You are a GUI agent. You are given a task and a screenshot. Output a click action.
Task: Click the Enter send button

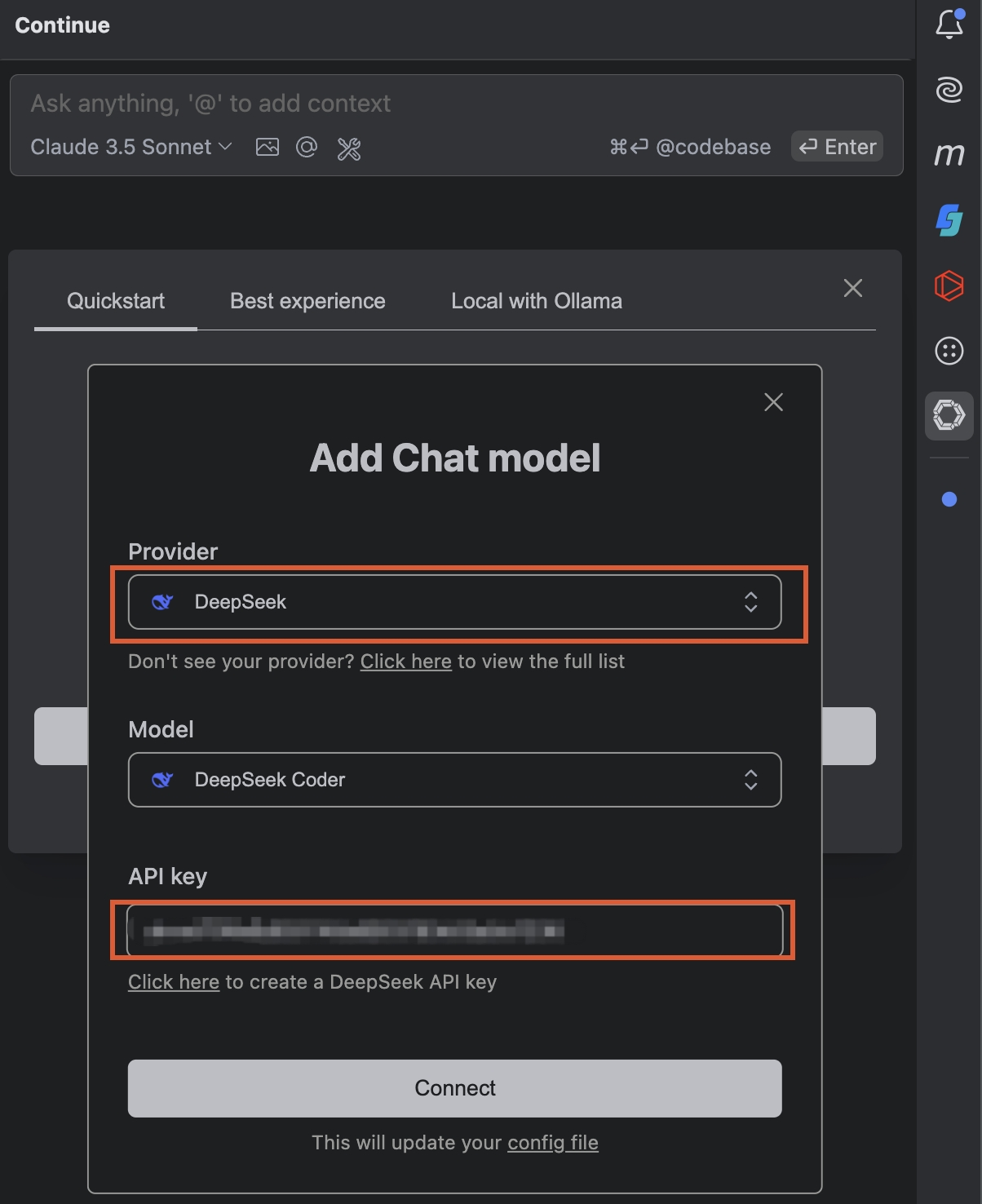(x=837, y=147)
